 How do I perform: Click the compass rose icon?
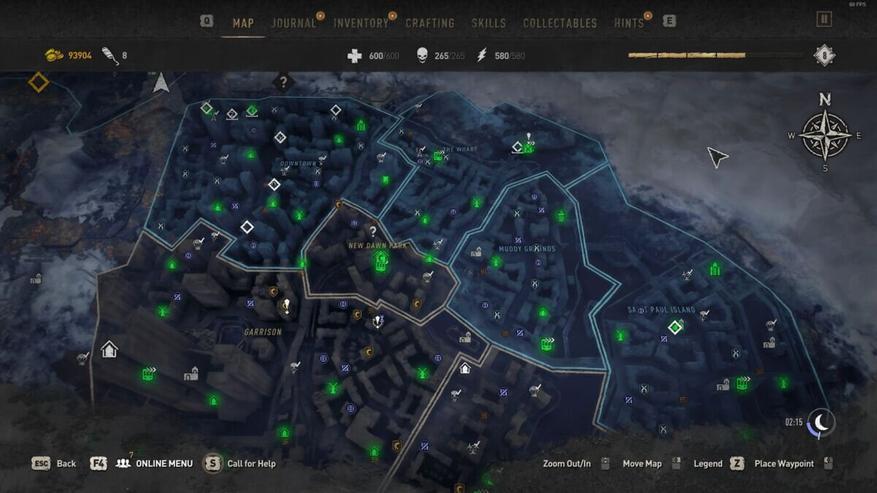[824, 136]
